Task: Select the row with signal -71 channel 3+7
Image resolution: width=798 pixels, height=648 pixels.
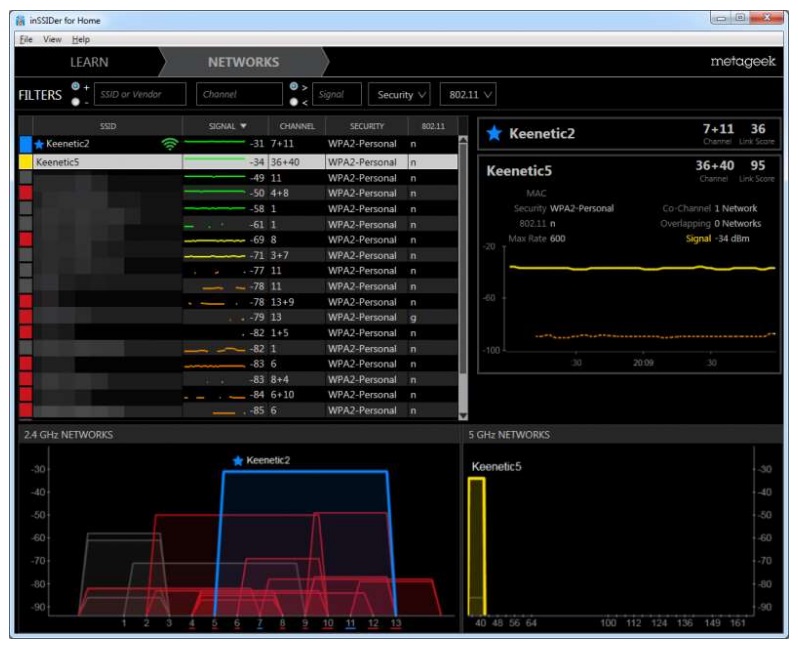Action: pyautogui.click(x=238, y=255)
